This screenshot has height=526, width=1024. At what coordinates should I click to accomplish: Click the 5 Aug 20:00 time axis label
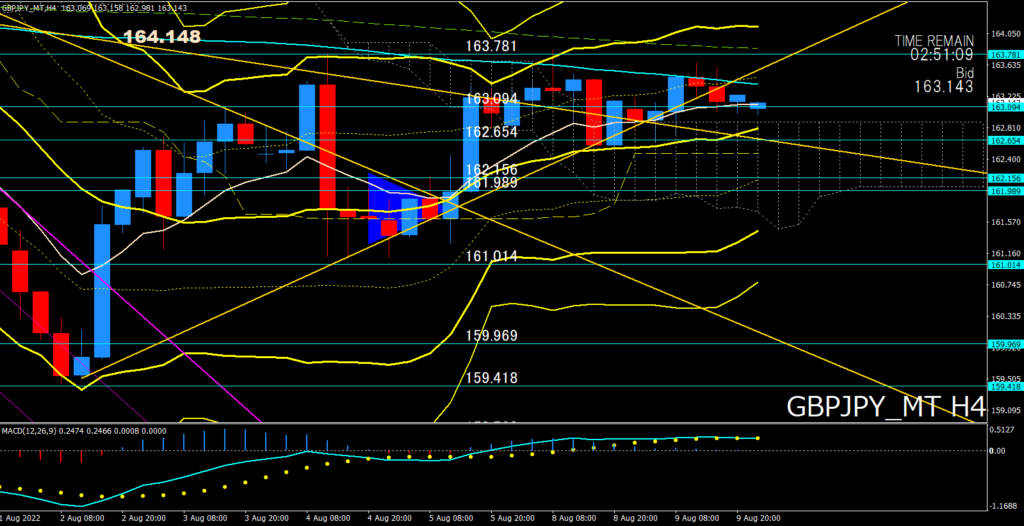coord(513,518)
